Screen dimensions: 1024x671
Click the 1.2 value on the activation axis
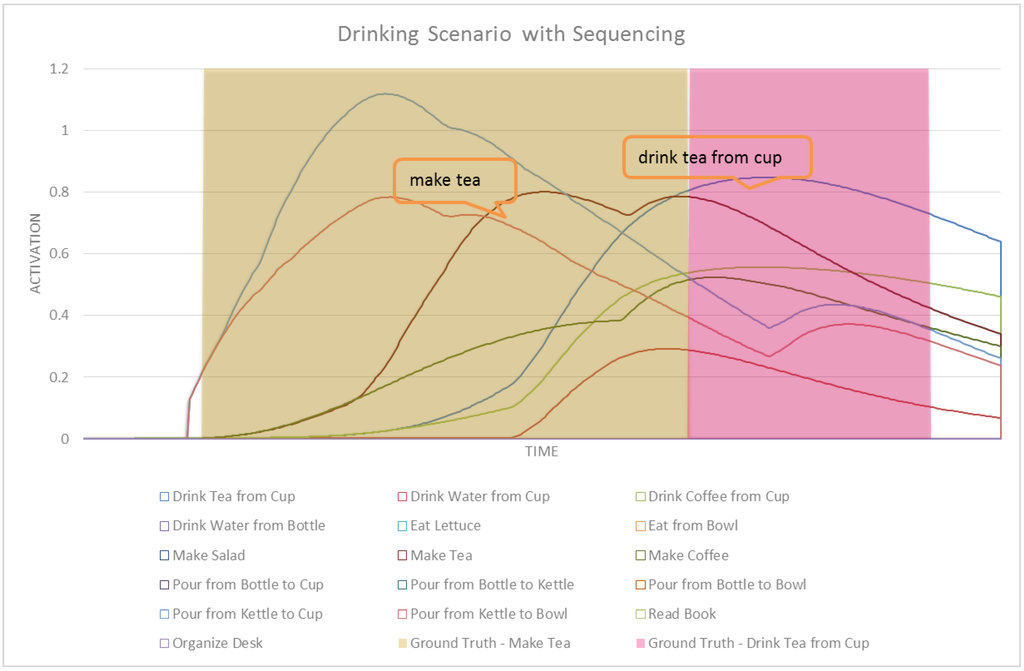(60, 69)
